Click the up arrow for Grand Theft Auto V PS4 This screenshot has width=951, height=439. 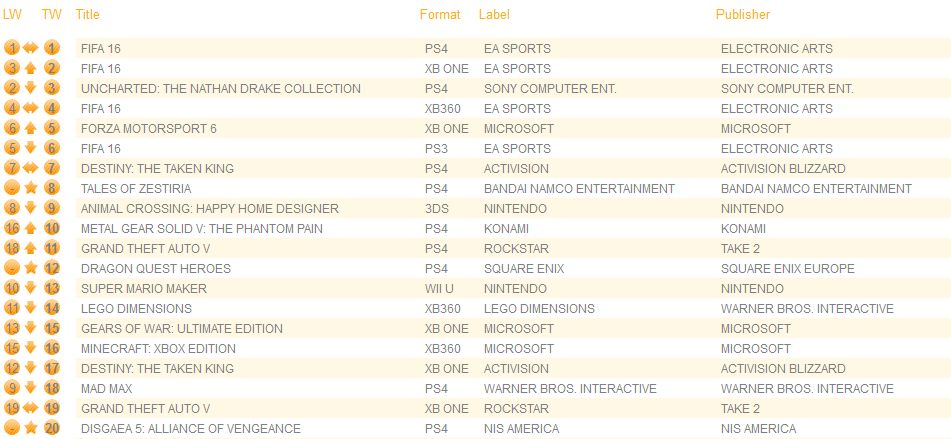(x=30, y=249)
